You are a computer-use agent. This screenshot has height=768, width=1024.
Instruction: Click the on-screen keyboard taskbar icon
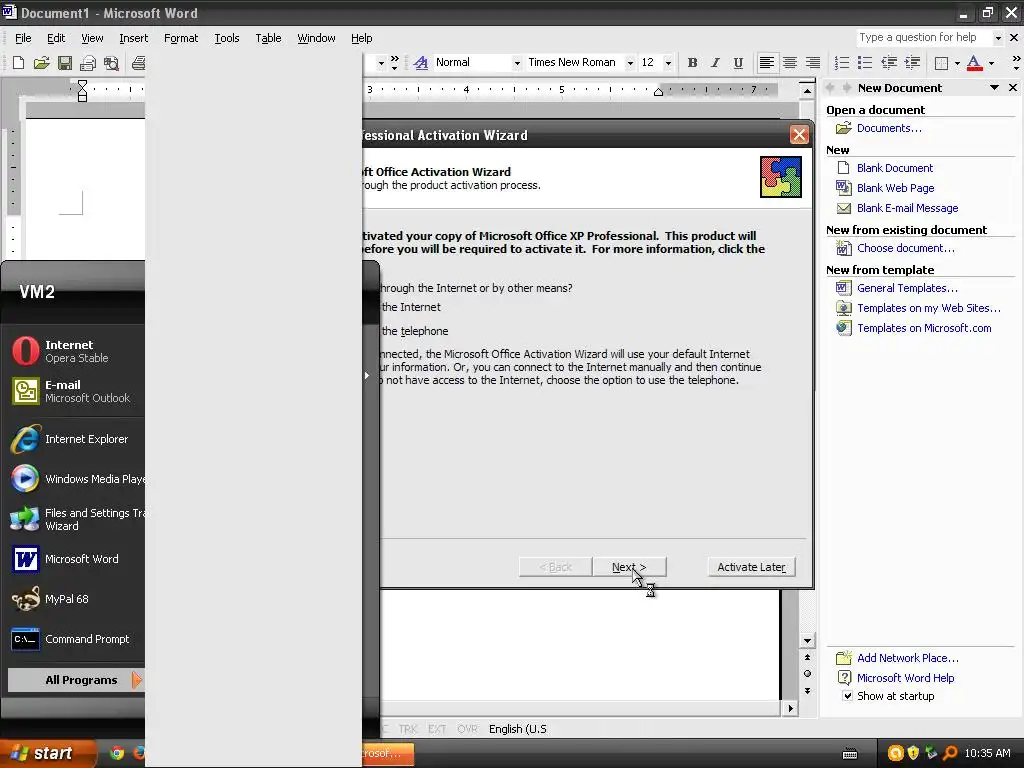coord(850,754)
